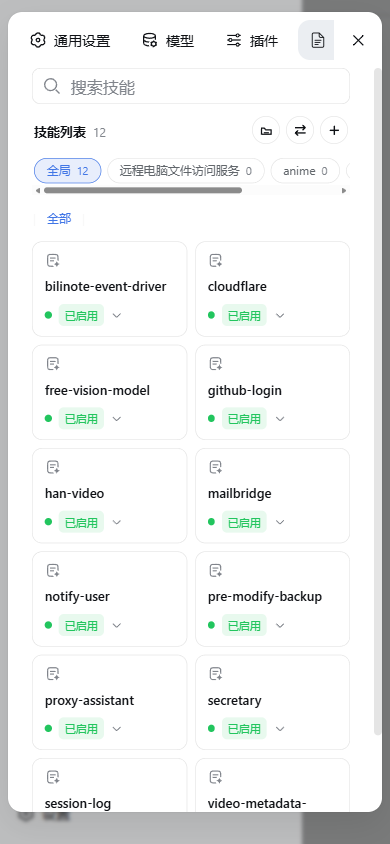The width and height of the screenshot is (390, 844).
Task: Click the notify-user skill icon
Action: click(x=53, y=571)
